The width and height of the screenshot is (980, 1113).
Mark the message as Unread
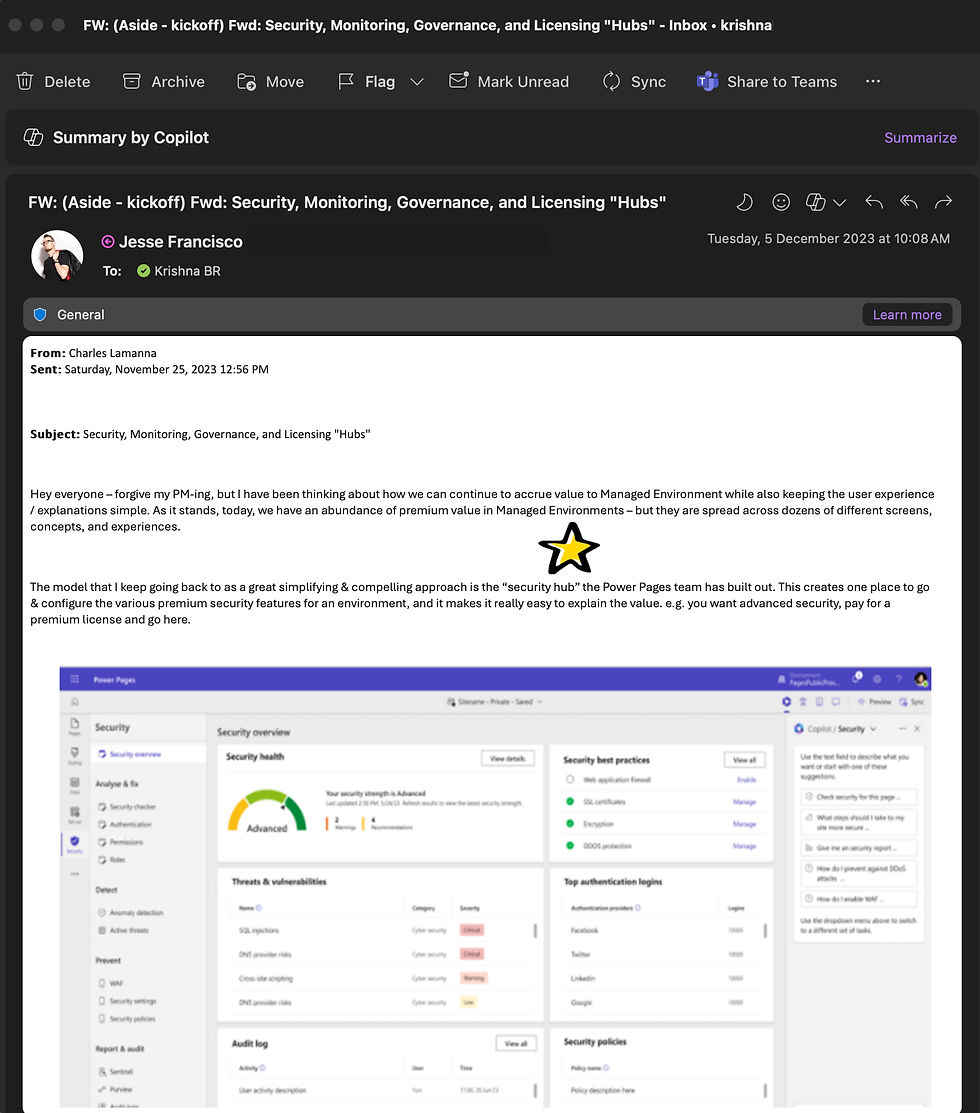(x=509, y=82)
